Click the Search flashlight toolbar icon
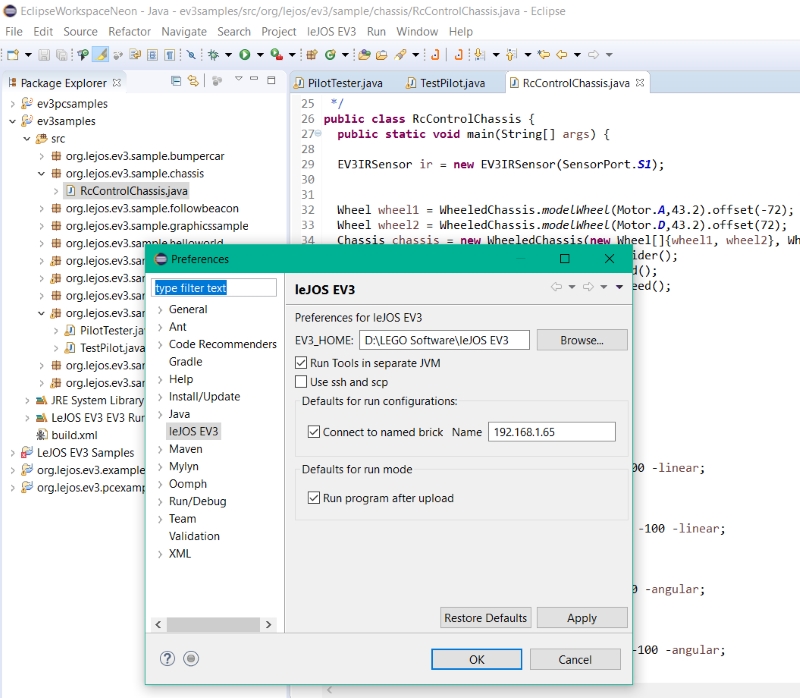 point(400,55)
